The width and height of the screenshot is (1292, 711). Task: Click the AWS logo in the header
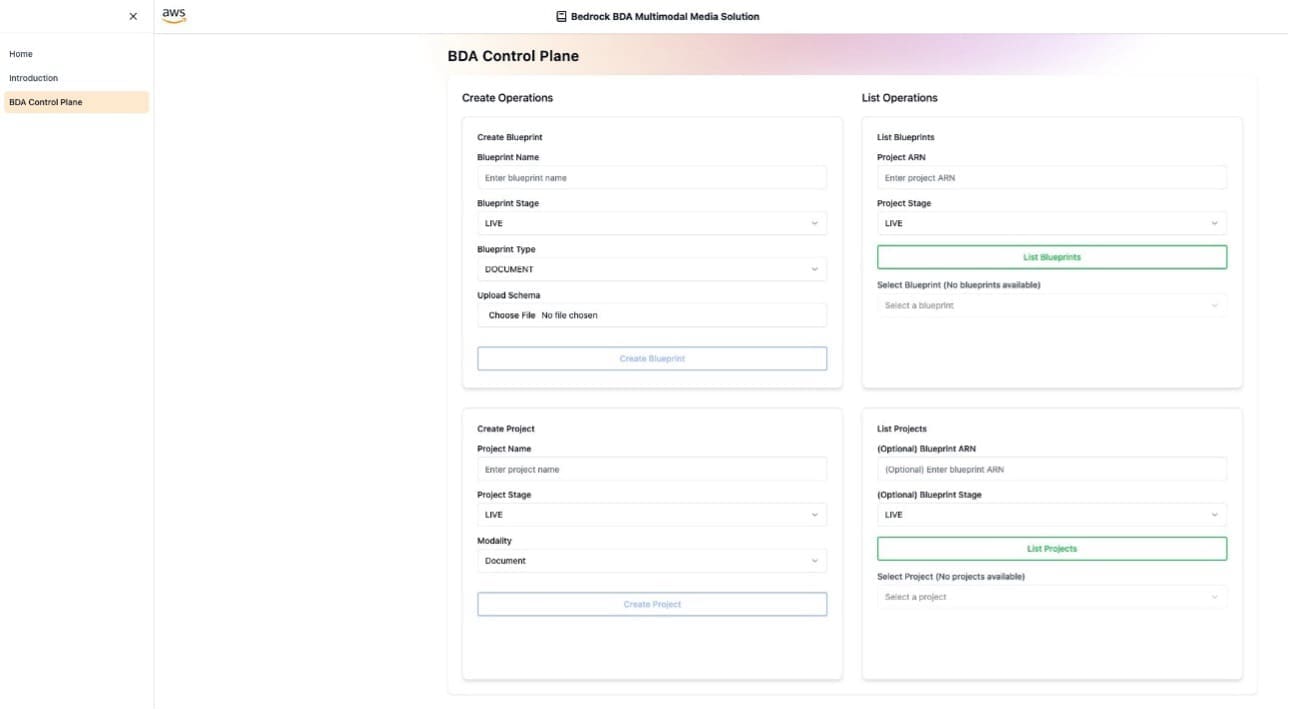[x=174, y=14]
